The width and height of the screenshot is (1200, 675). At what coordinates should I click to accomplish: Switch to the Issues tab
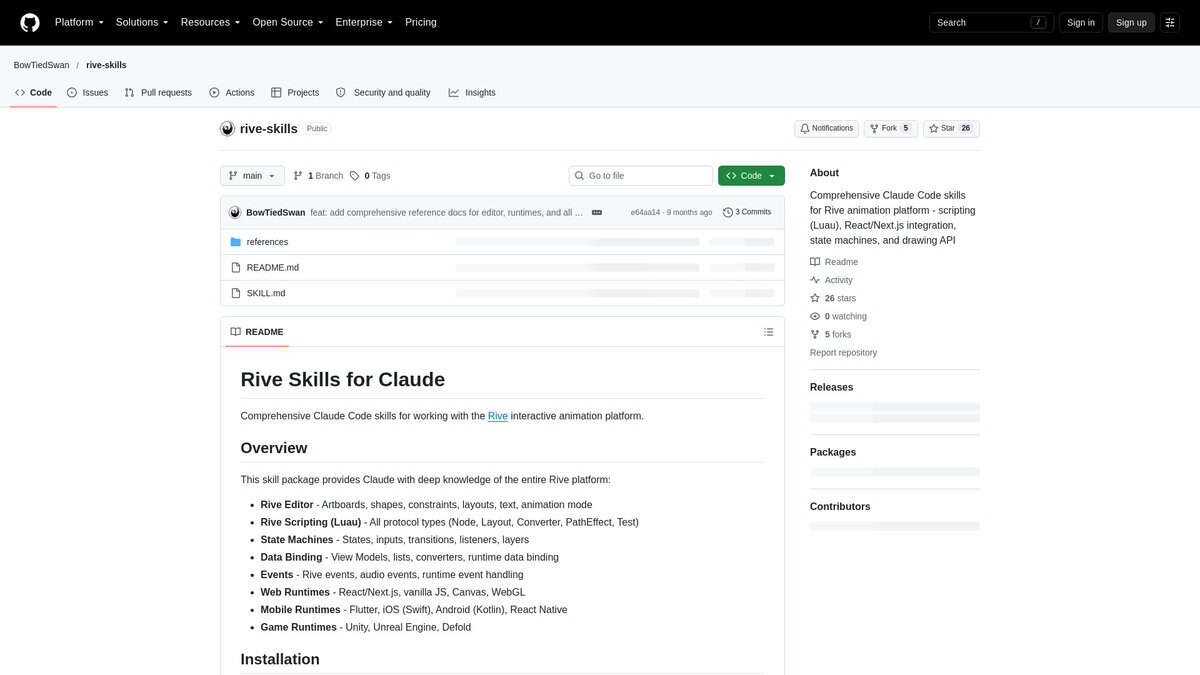click(x=87, y=92)
